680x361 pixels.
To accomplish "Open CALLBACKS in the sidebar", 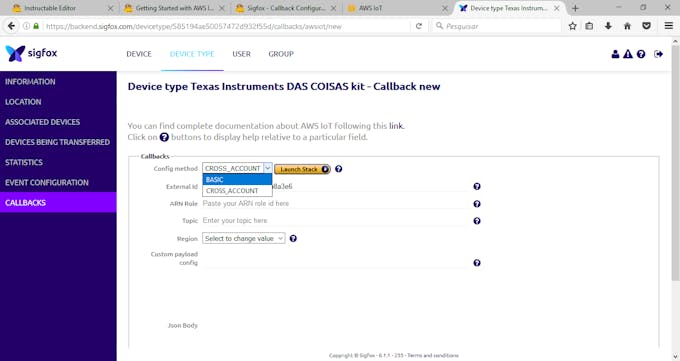I will pos(58,203).
